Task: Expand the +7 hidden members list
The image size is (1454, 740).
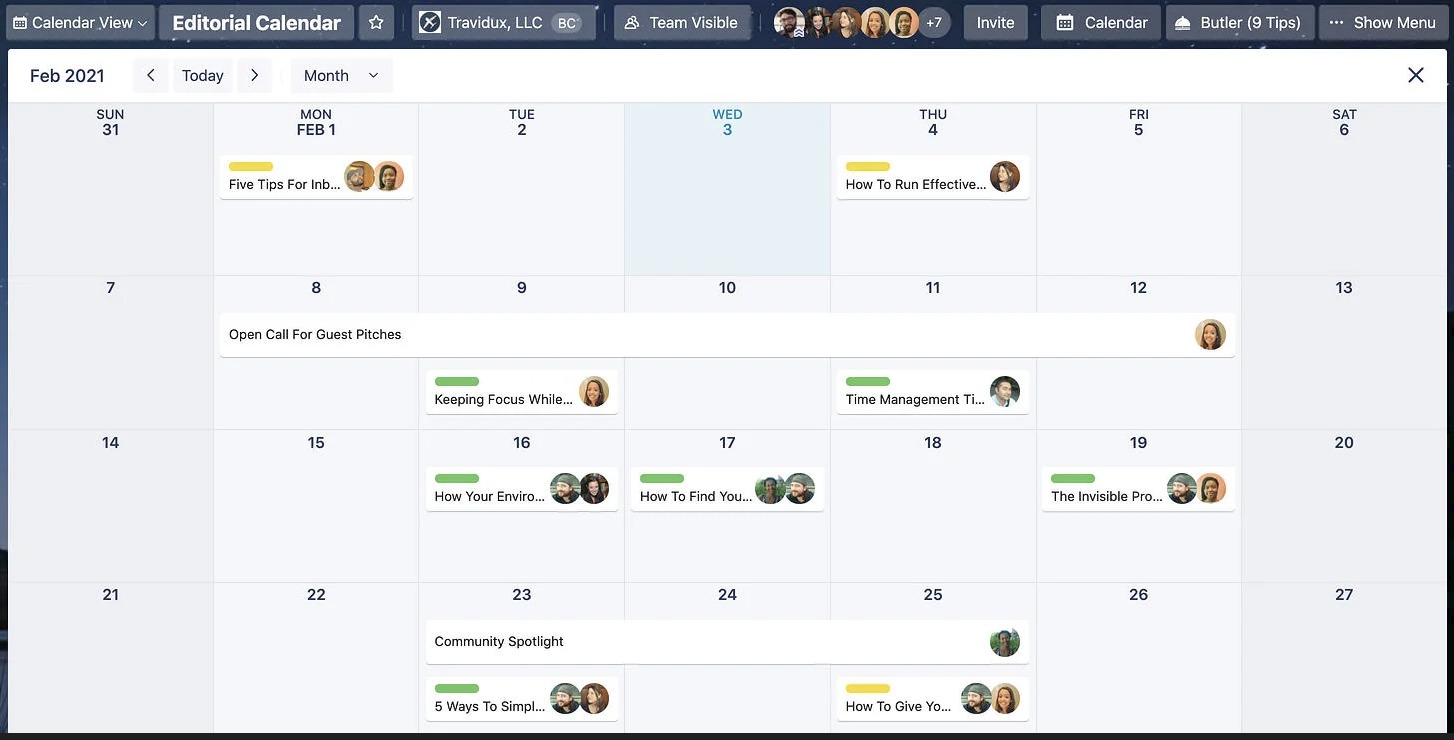Action: click(934, 22)
